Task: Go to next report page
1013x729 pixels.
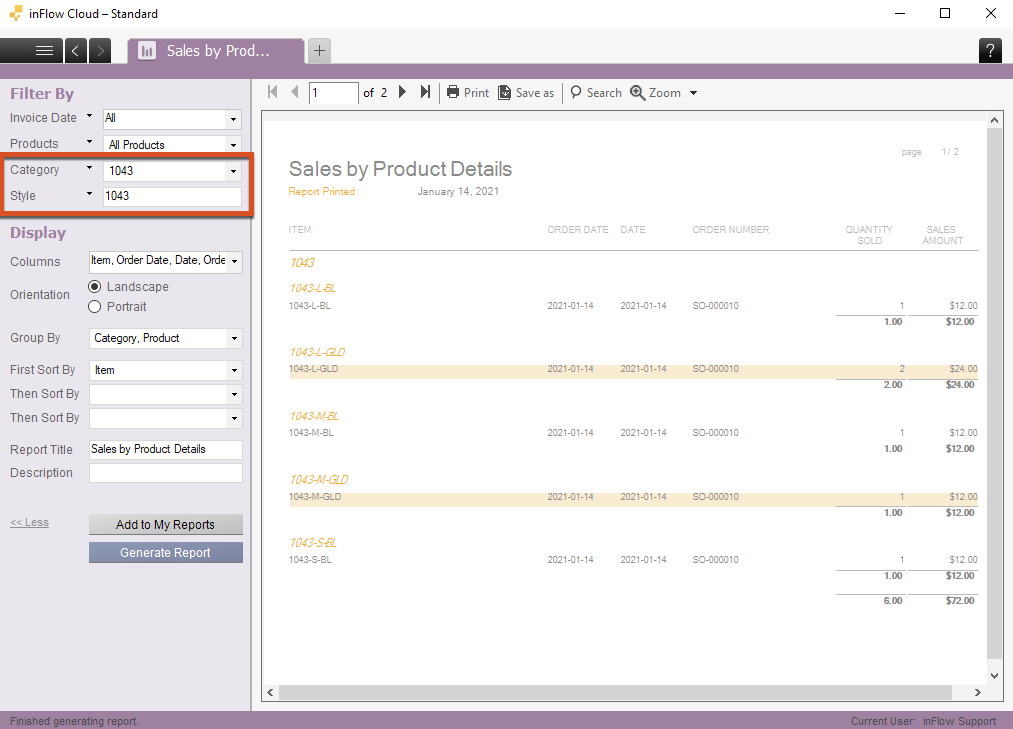Action: (x=403, y=92)
